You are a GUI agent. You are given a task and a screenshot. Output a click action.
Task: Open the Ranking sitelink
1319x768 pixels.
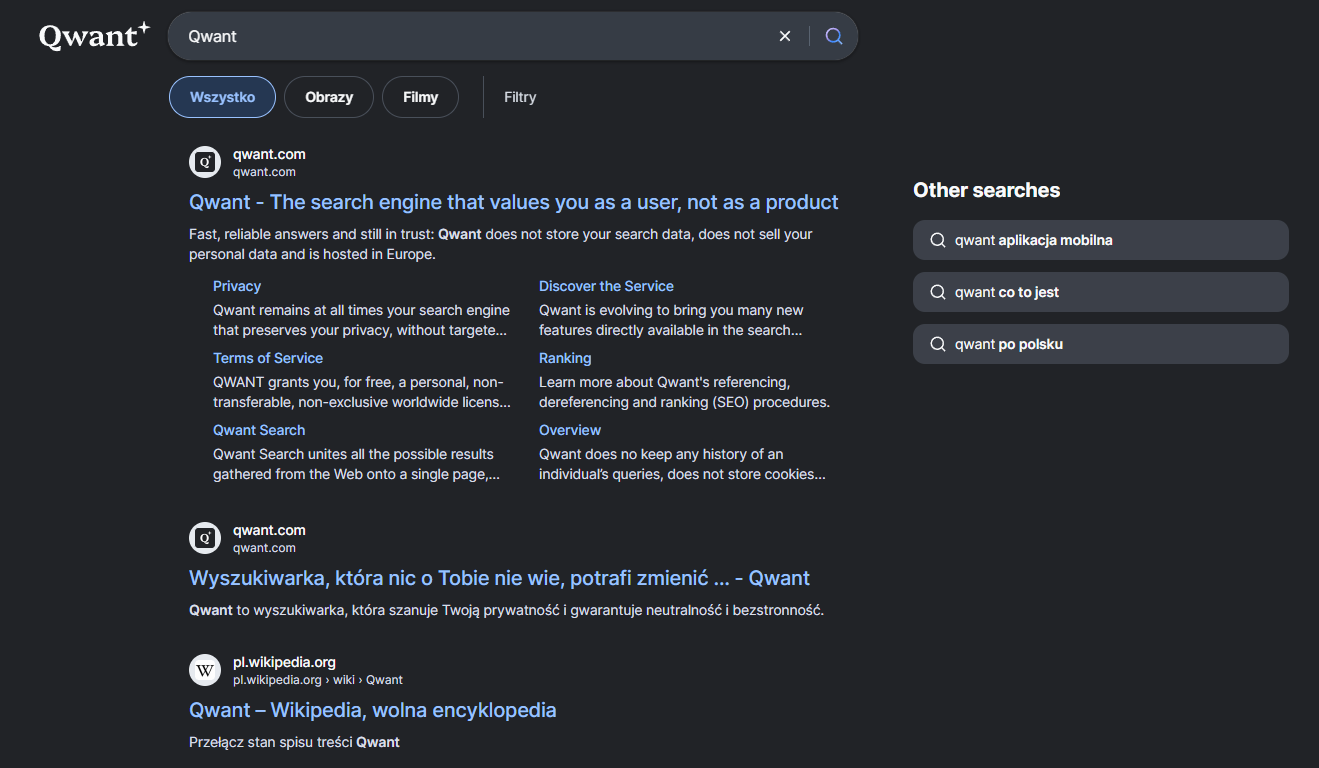click(565, 358)
